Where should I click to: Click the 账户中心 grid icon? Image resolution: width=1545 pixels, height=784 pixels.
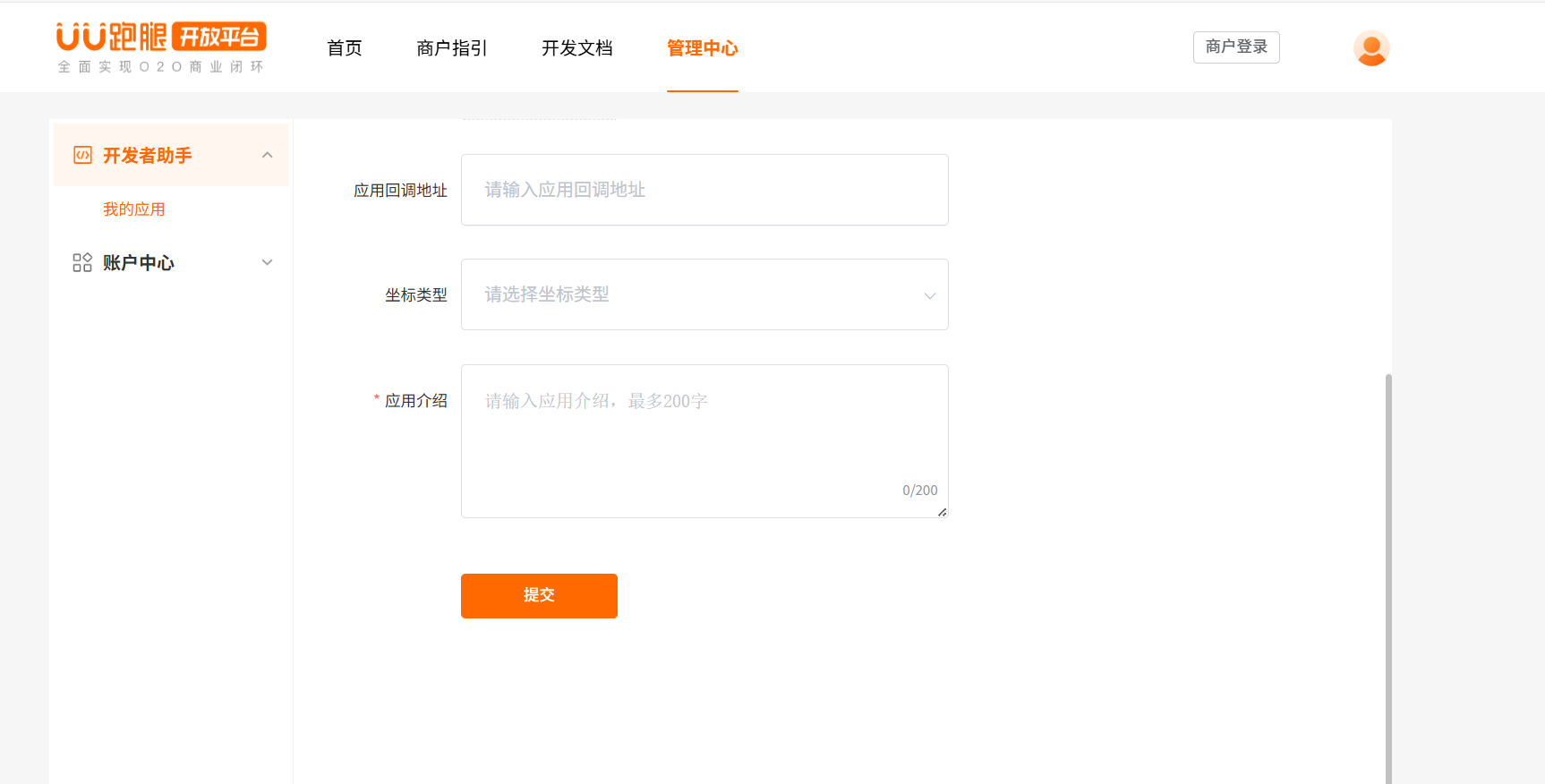(82, 262)
